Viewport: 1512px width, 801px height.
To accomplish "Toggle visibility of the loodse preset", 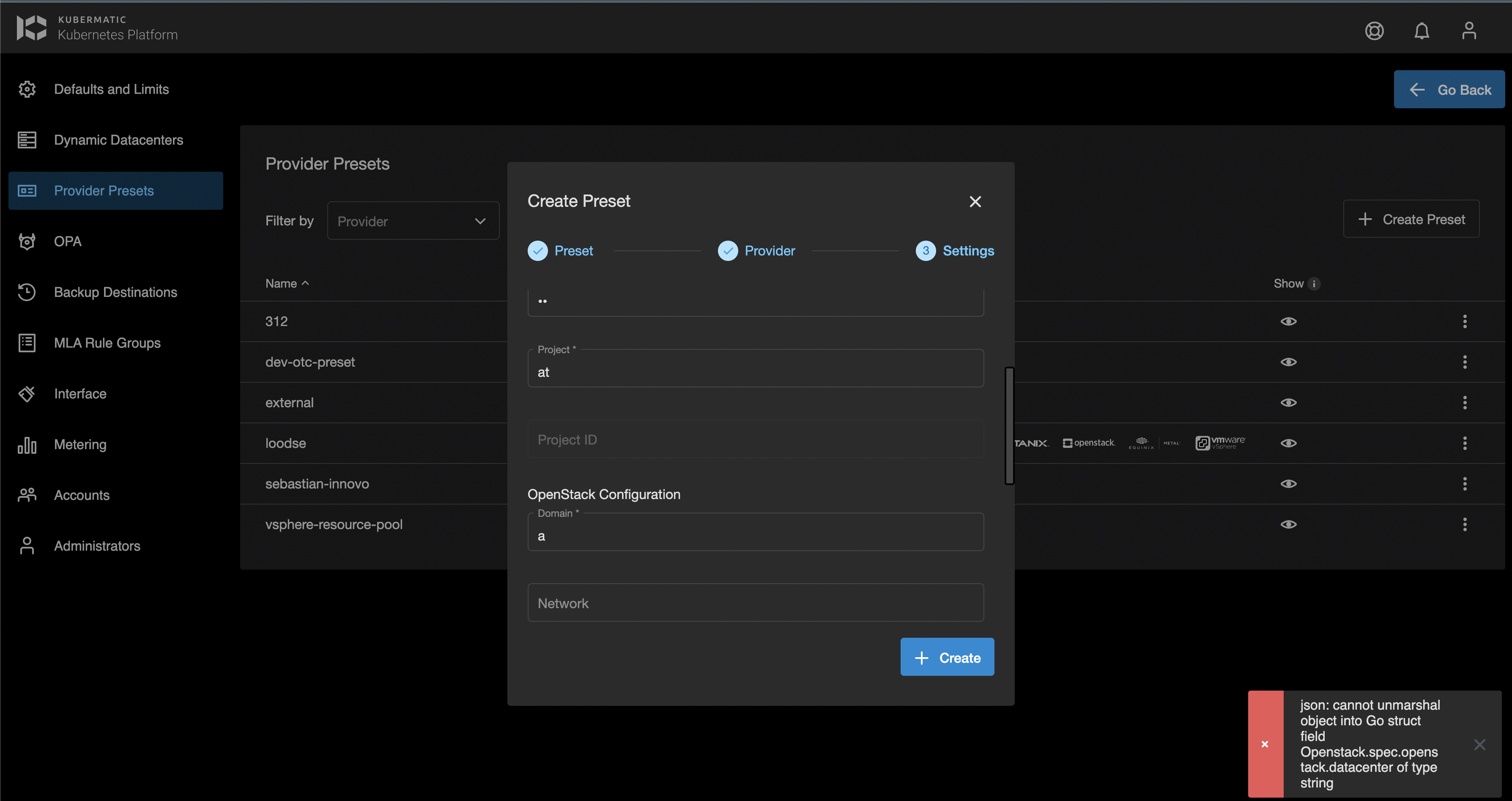I will coord(1288,443).
